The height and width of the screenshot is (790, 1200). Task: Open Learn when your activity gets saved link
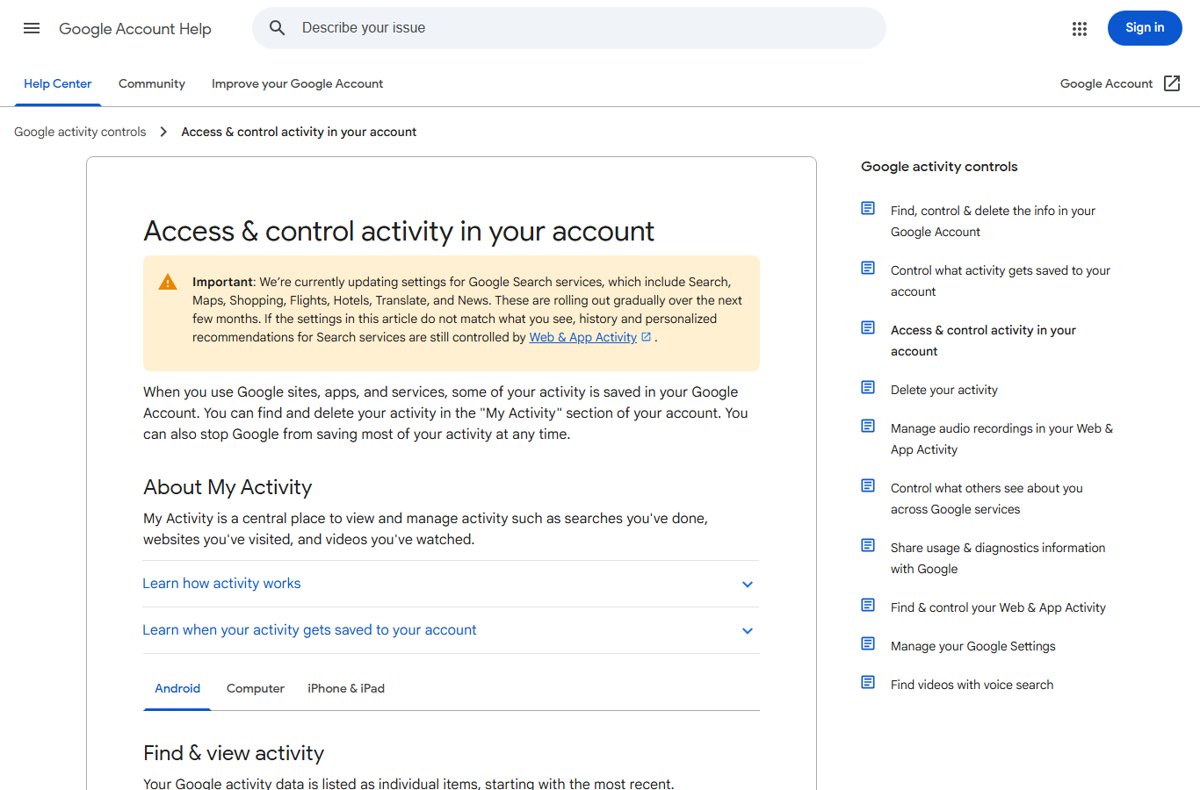309,631
